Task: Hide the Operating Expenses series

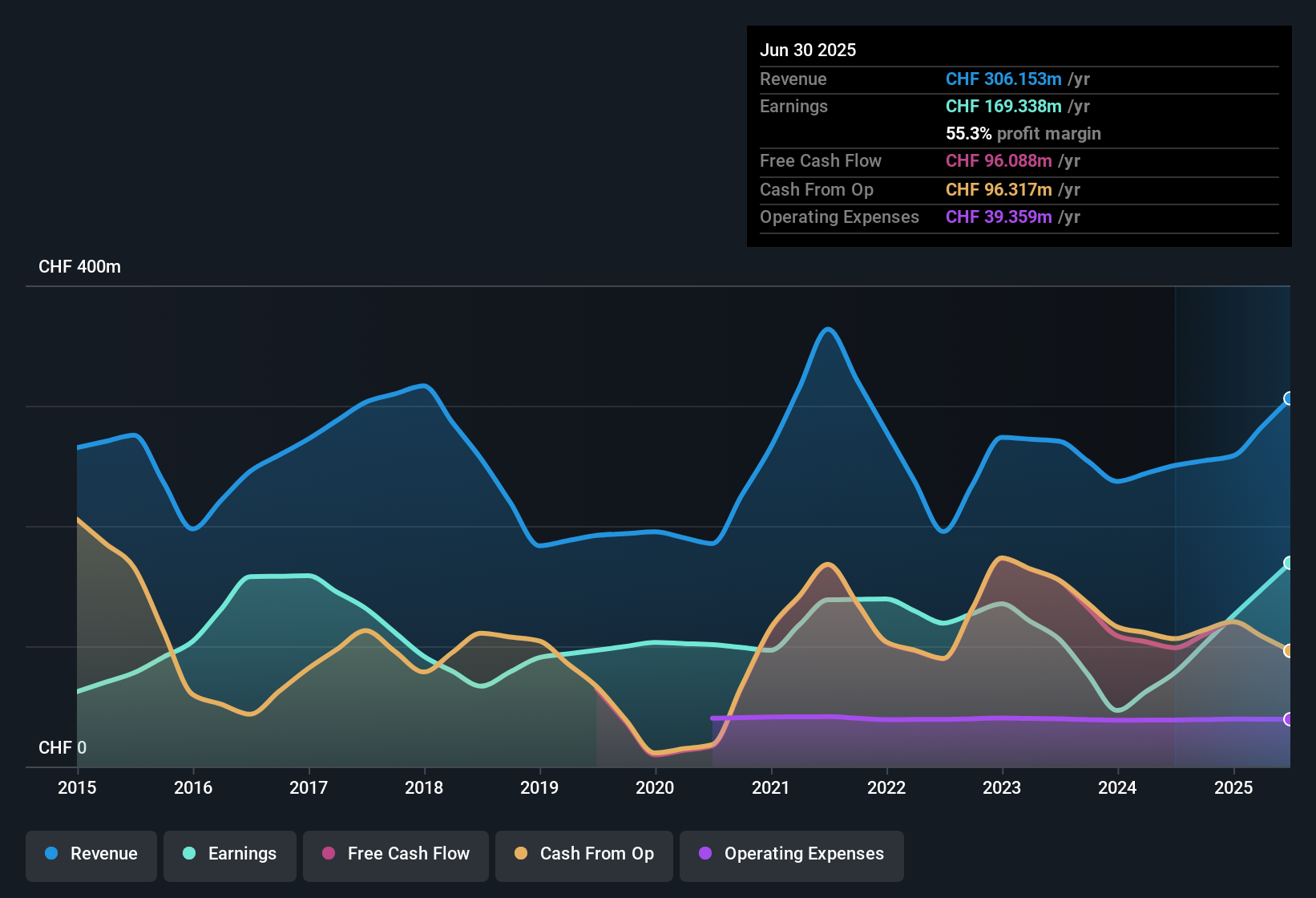Action: [x=791, y=855]
